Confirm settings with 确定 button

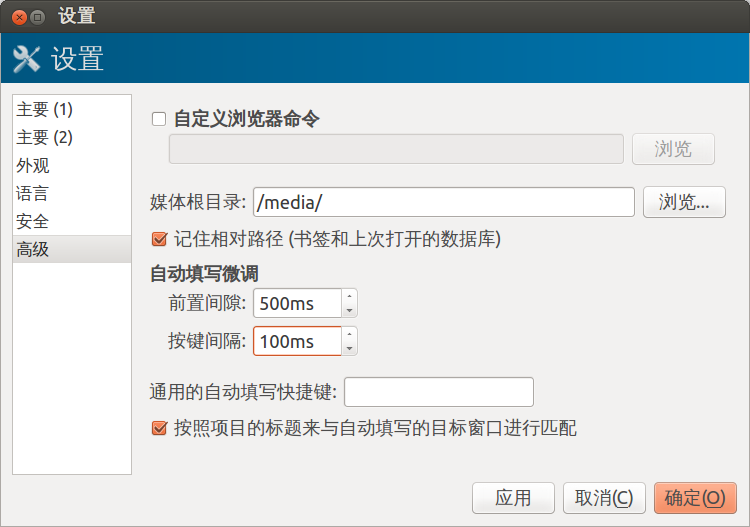695,498
